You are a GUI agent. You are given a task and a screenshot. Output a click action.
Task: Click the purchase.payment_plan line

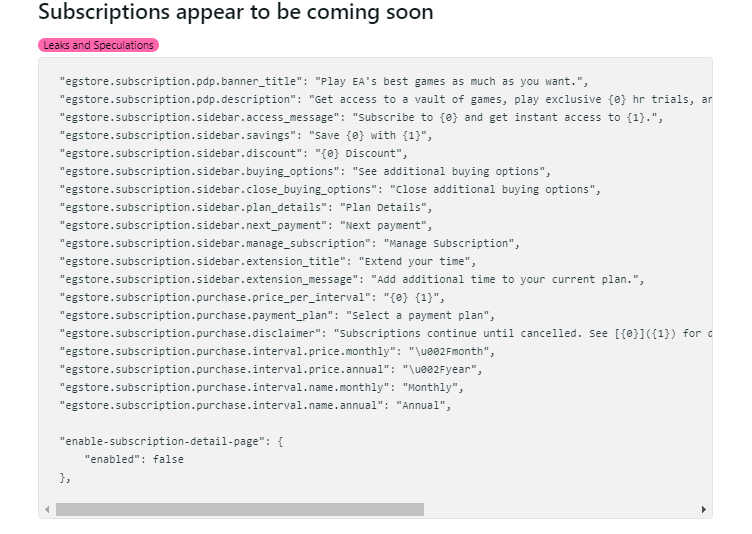coord(277,315)
